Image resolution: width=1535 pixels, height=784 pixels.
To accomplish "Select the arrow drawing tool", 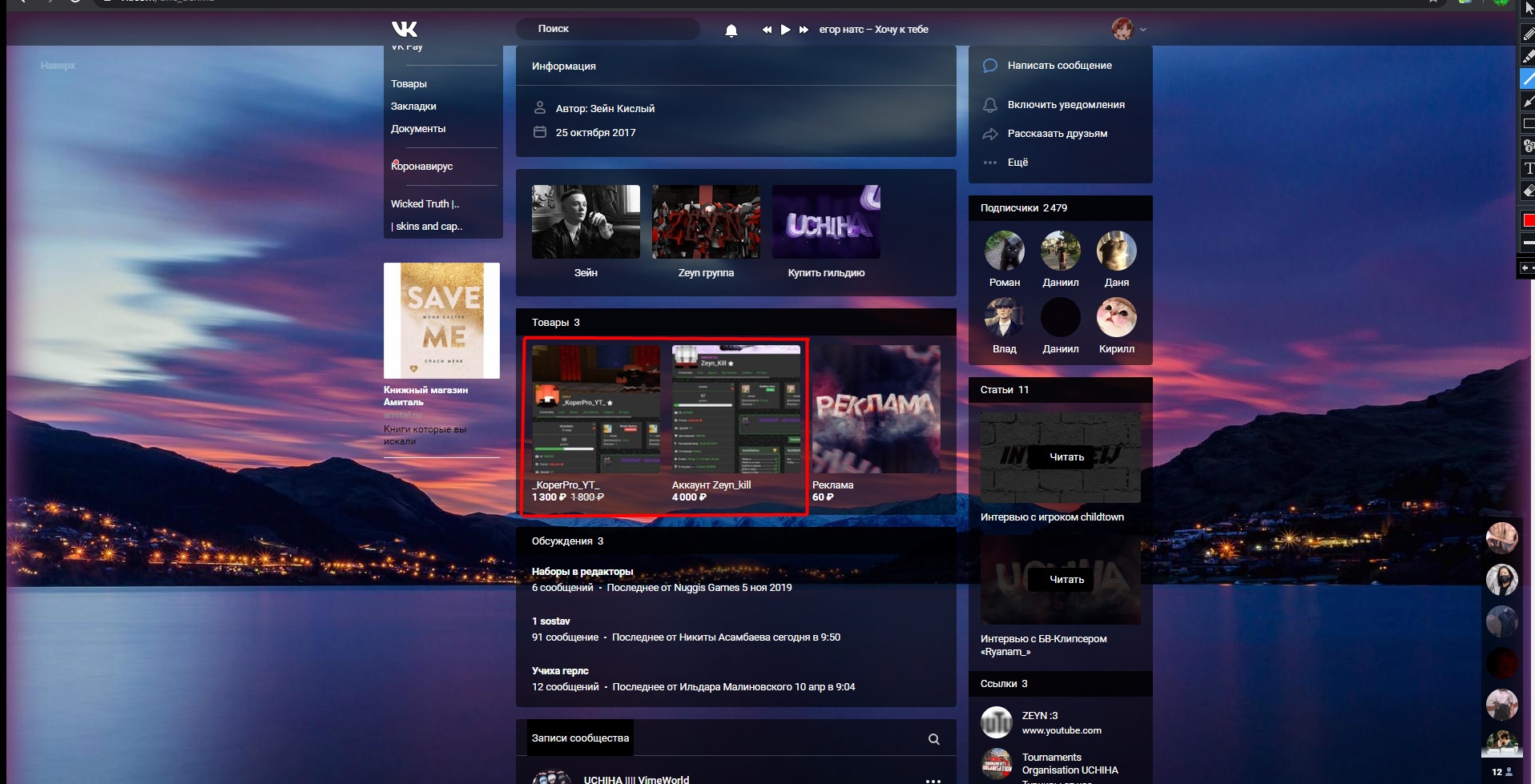I will click(1528, 101).
